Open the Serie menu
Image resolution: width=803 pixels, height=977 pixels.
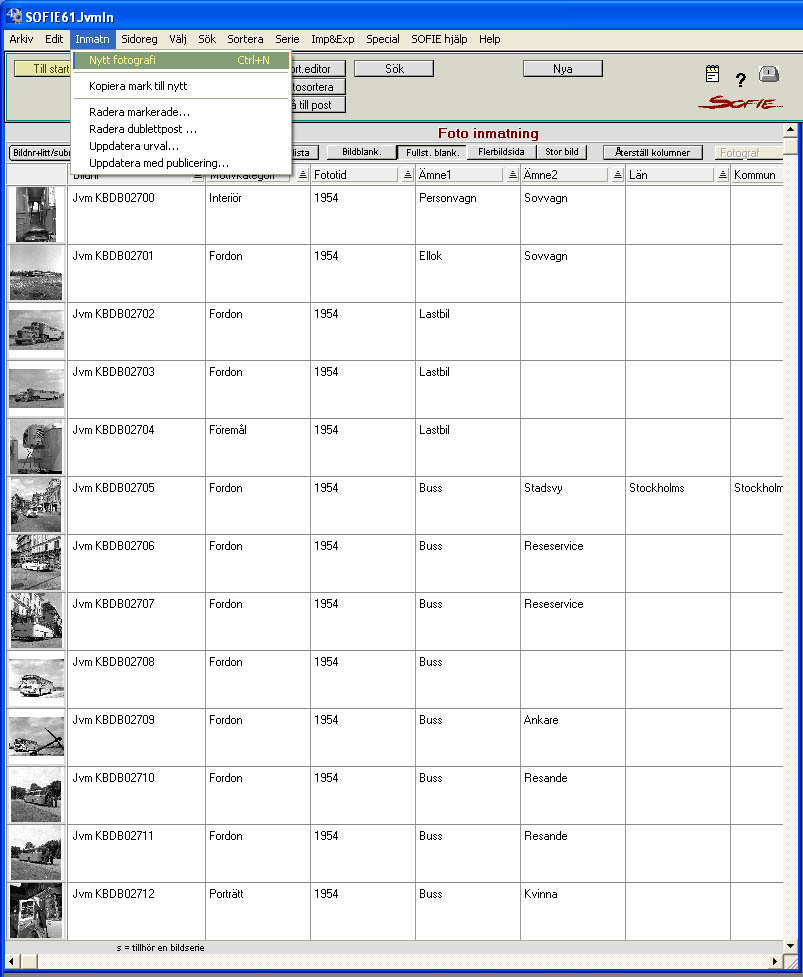(x=287, y=39)
